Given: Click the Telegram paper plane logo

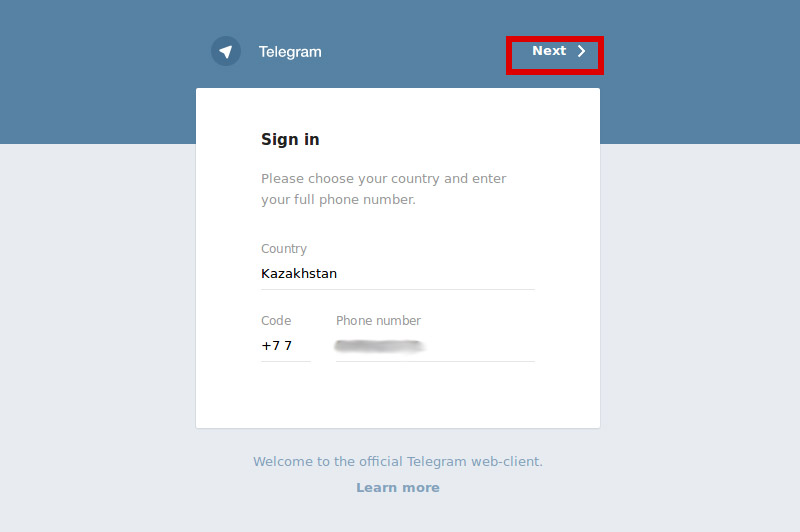Looking at the screenshot, I should pyautogui.click(x=226, y=51).
